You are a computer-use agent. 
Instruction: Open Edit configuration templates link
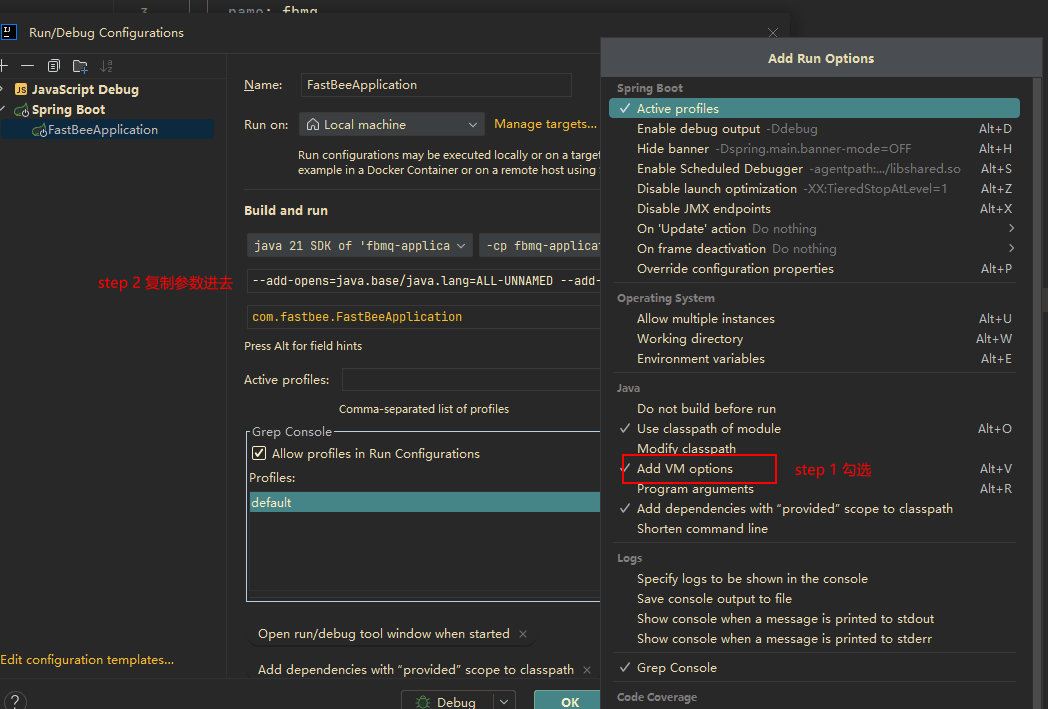[87, 660]
